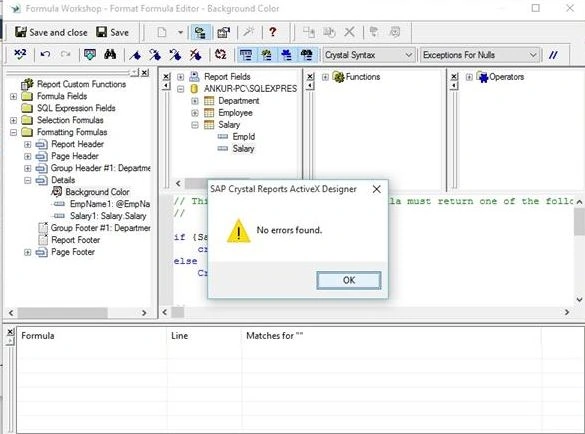Select the Salary field under Salary table

click(243, 149)
